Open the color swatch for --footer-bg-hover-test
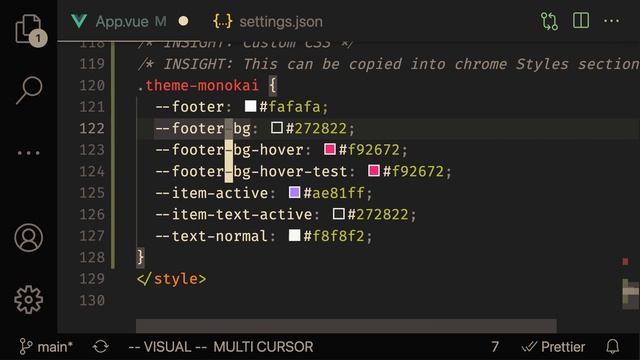 coord(374,171)
